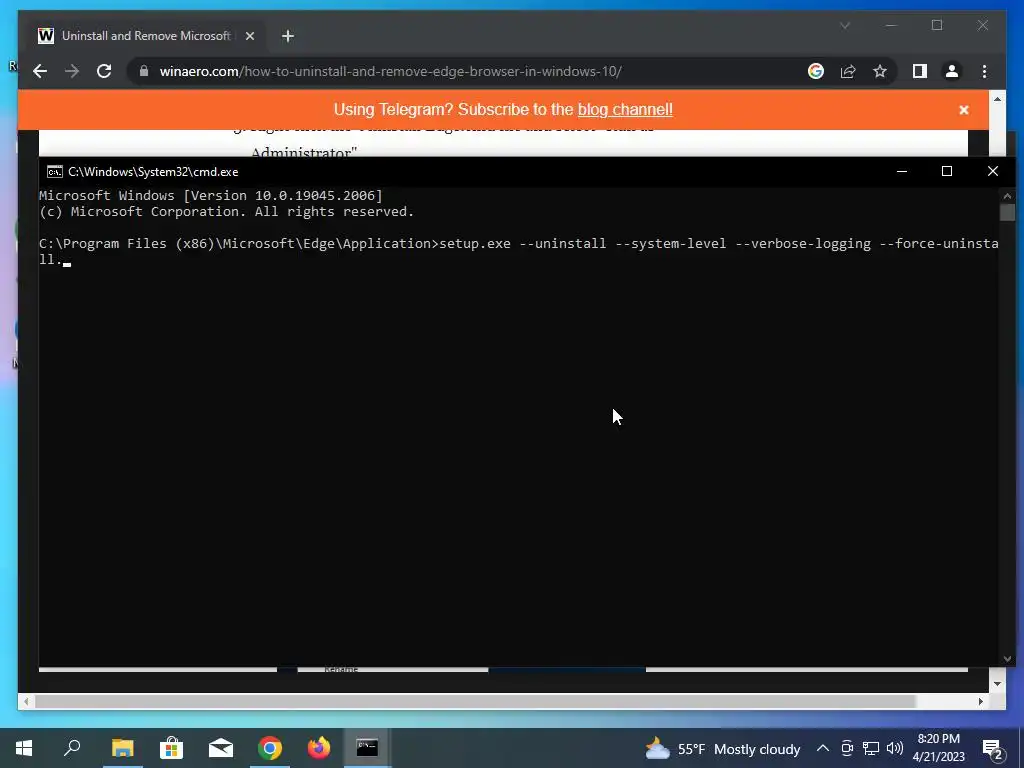This screenshot has height=768, width=1024.
Task: Select the Uninstall and Remove Microsoft tab
Action: pos(147,36)
